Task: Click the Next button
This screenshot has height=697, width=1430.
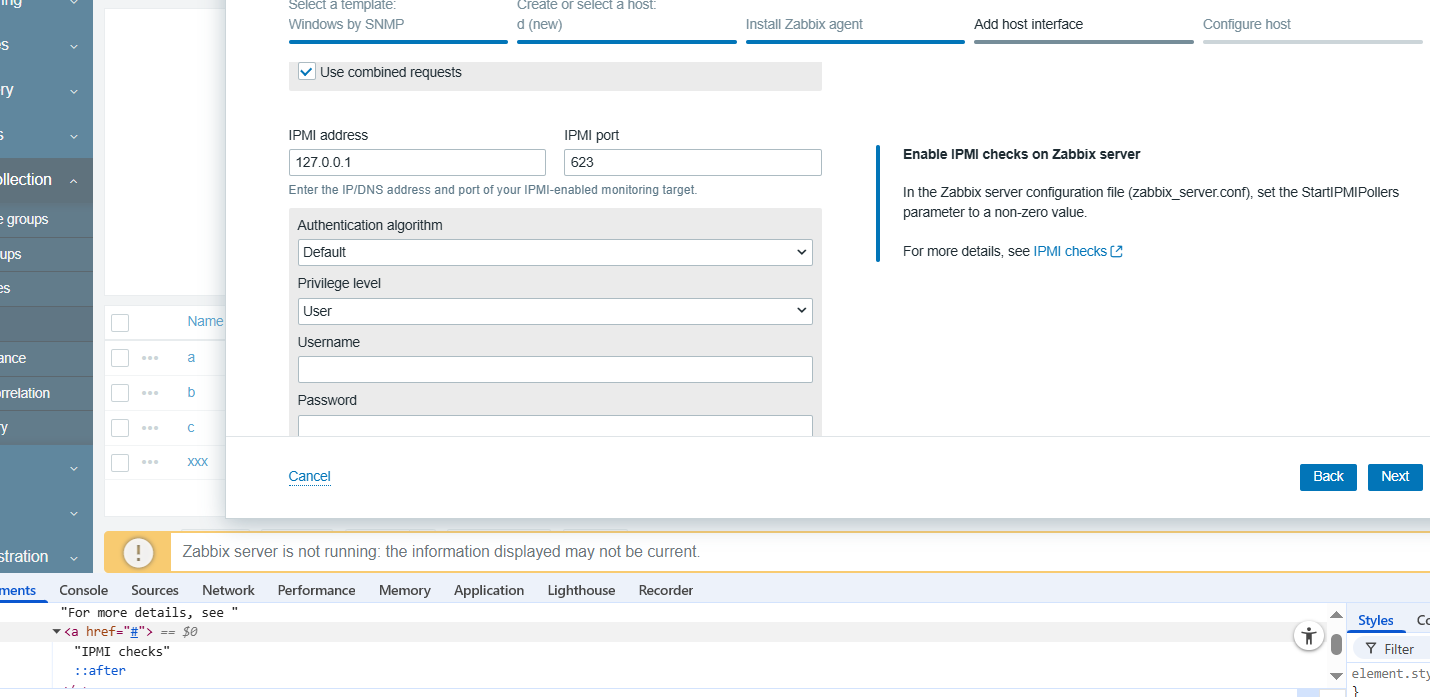Action: coord(1395,477)
